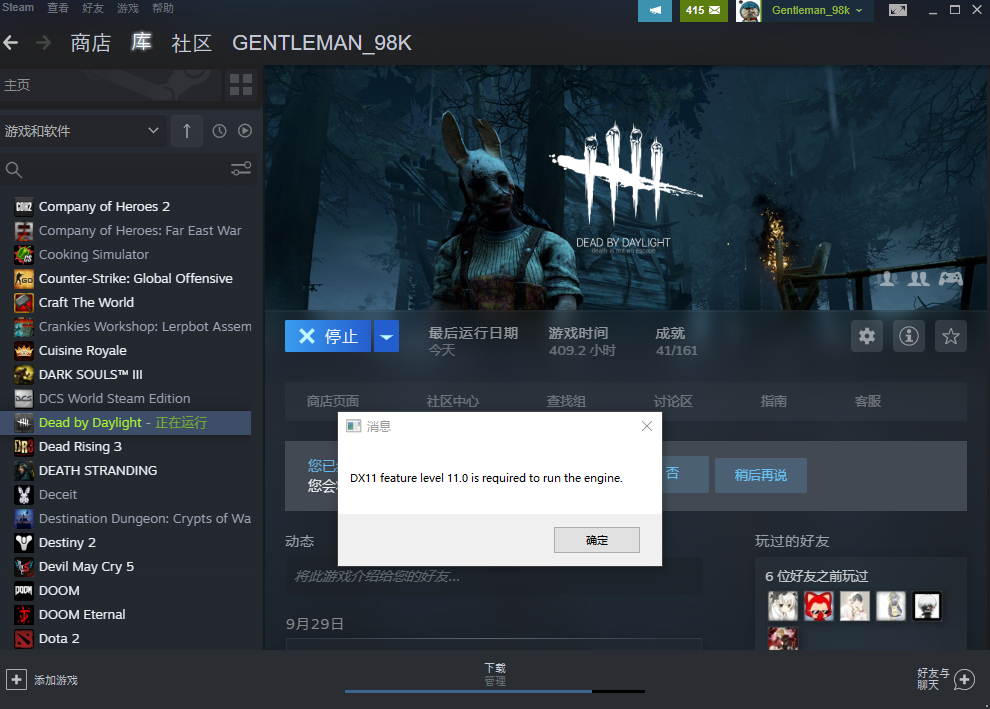Select Dead by Daylight running entry

(126, 422)
